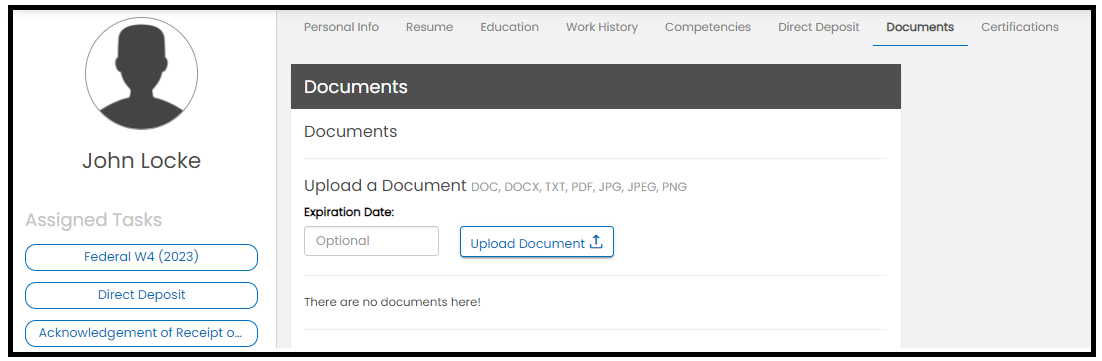View the Direct Deposit tab
This screenshot has width=1102, height=361.
819,27
